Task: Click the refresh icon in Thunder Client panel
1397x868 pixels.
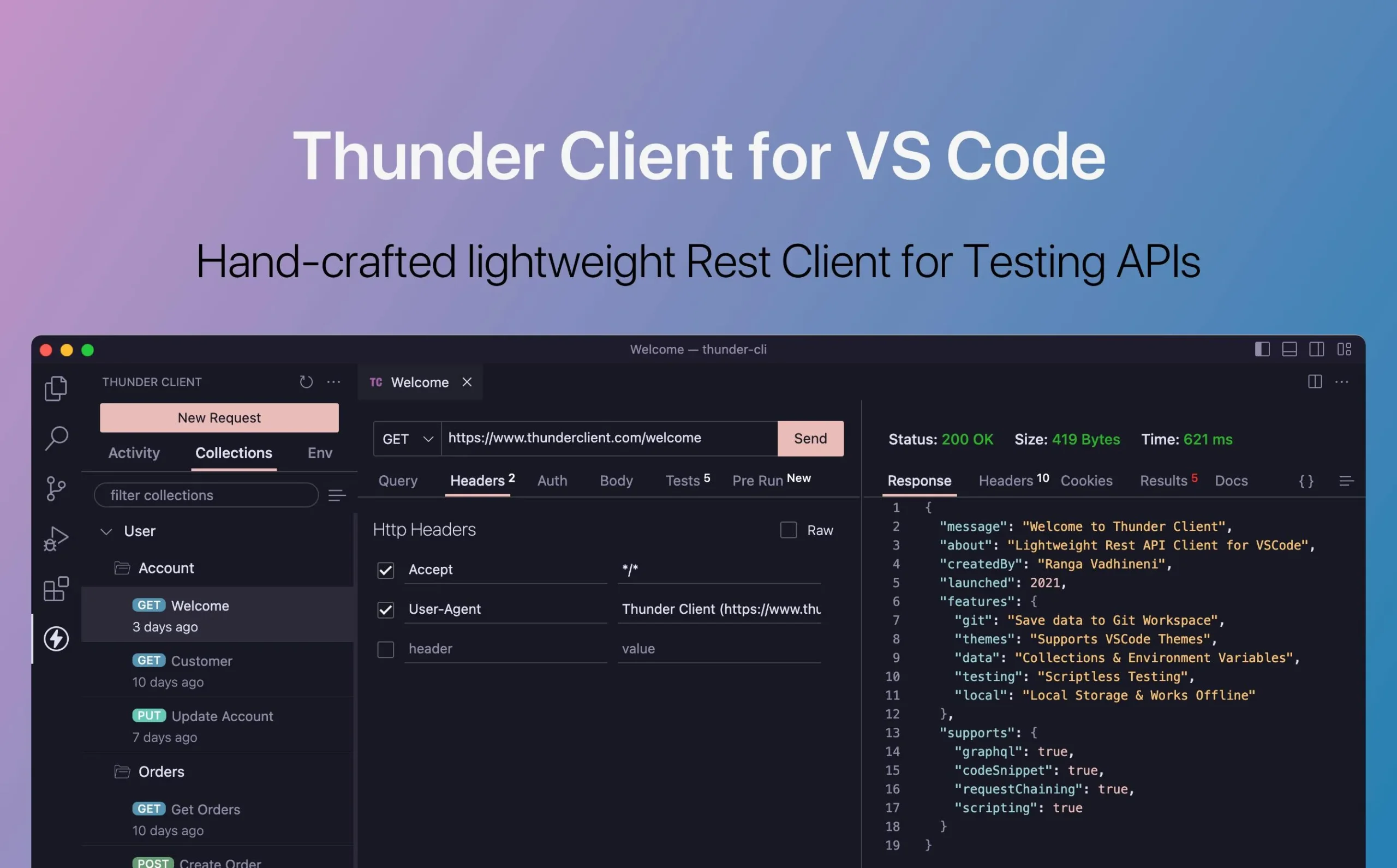Action: coord(306,382)
